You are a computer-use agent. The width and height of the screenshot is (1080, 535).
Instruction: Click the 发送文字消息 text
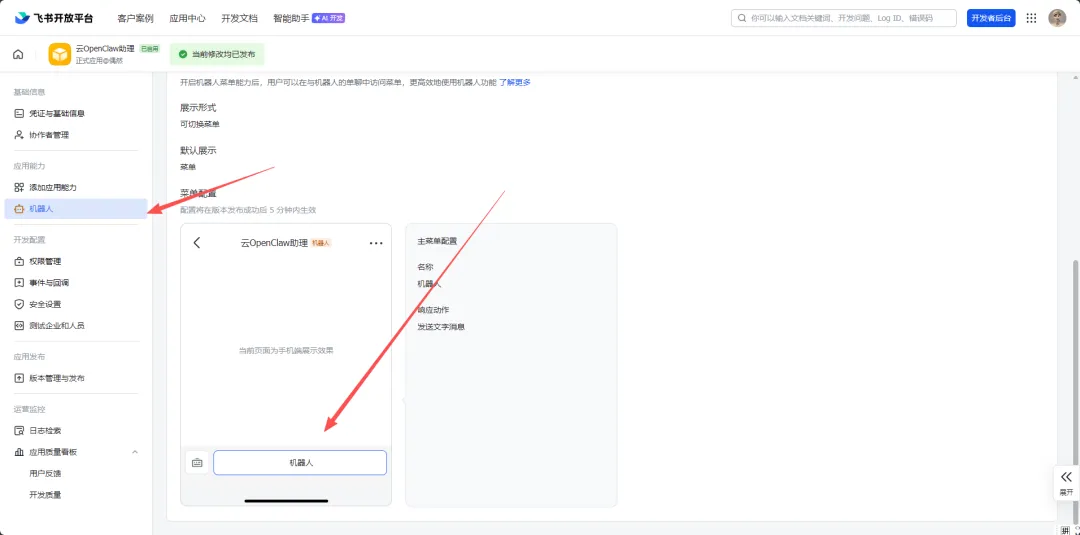441,326
